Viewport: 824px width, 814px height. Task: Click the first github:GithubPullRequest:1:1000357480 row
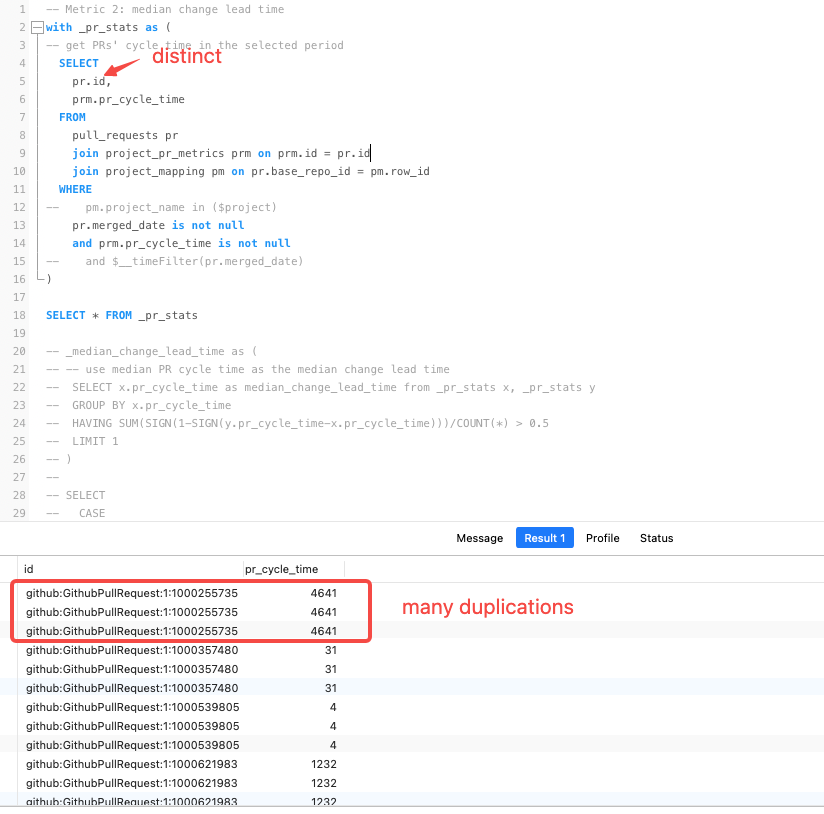(132, 650)
